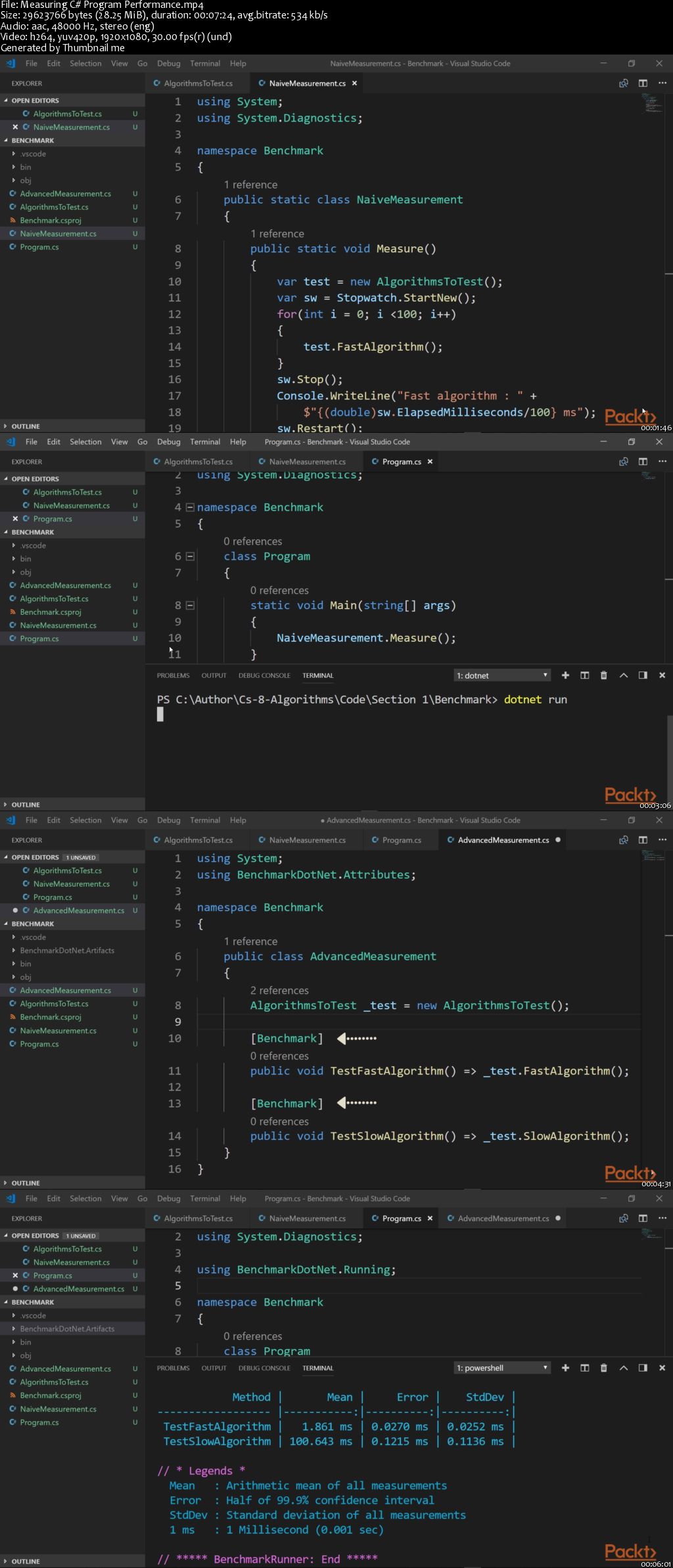The image size is (673, 1568).
Task: Switch to the OUTPUT tab above the powershell terminal
Action: coord(214,1368)
